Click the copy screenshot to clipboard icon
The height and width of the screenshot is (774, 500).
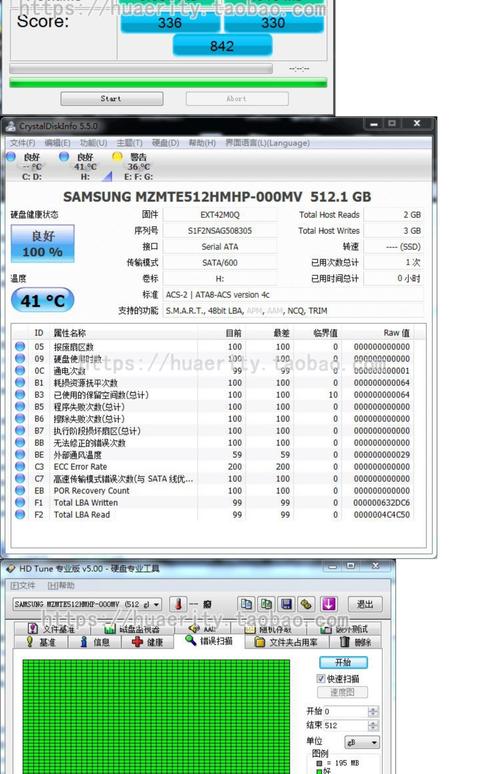[x=266, y=604]
